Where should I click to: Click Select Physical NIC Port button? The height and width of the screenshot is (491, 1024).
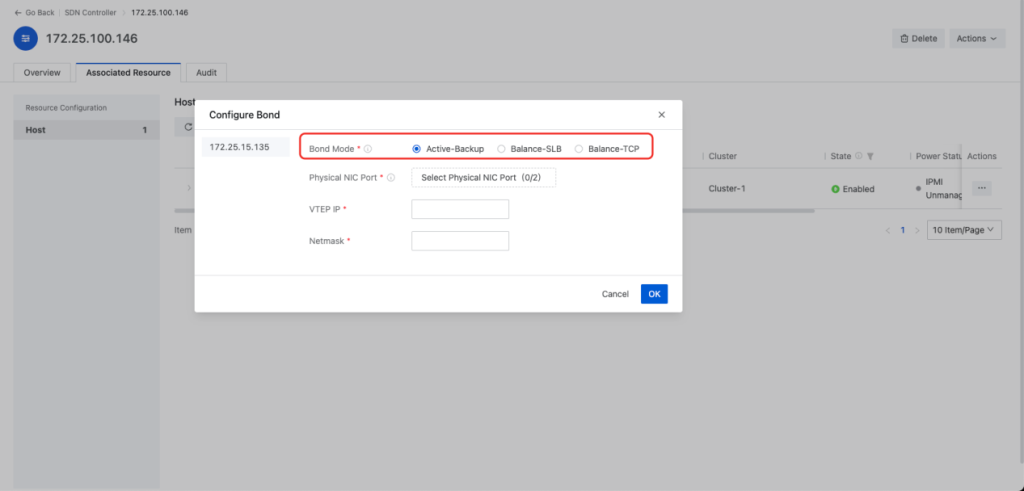[x=483, y=178]
